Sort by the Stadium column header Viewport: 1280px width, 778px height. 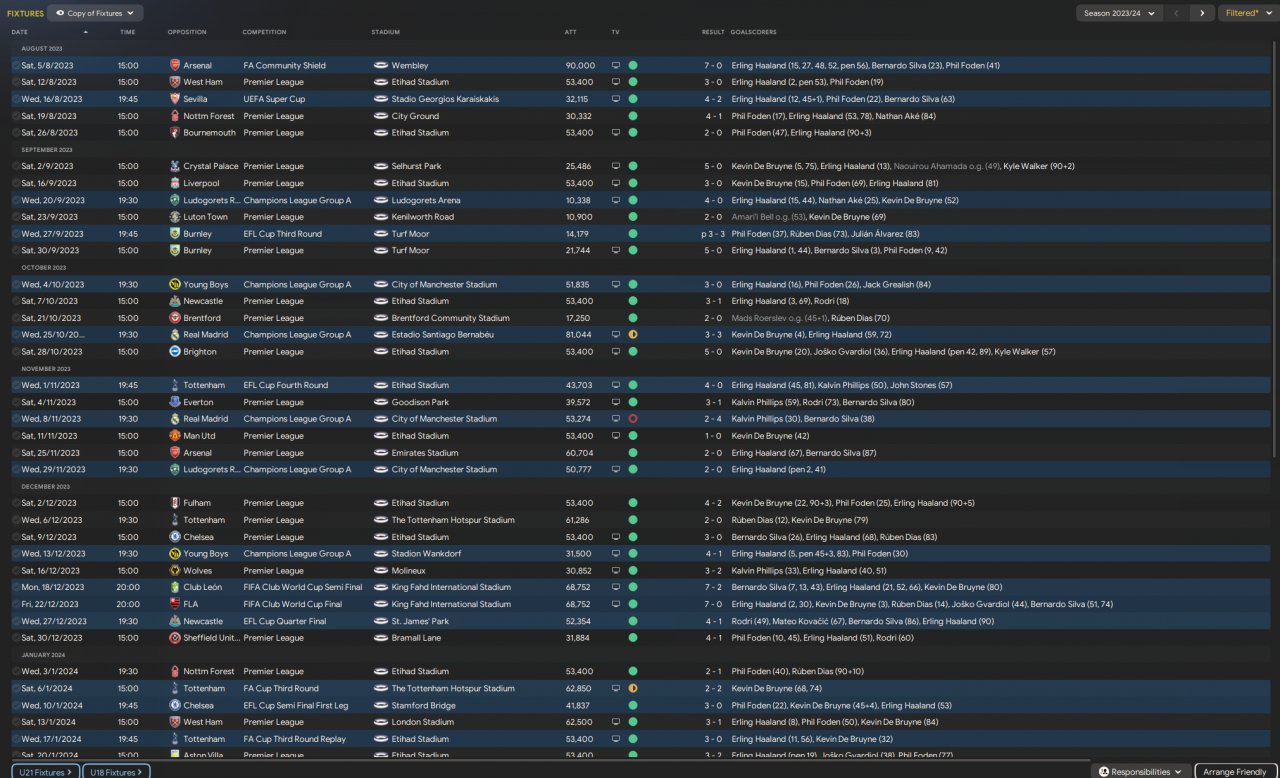[x=385, y=32]
